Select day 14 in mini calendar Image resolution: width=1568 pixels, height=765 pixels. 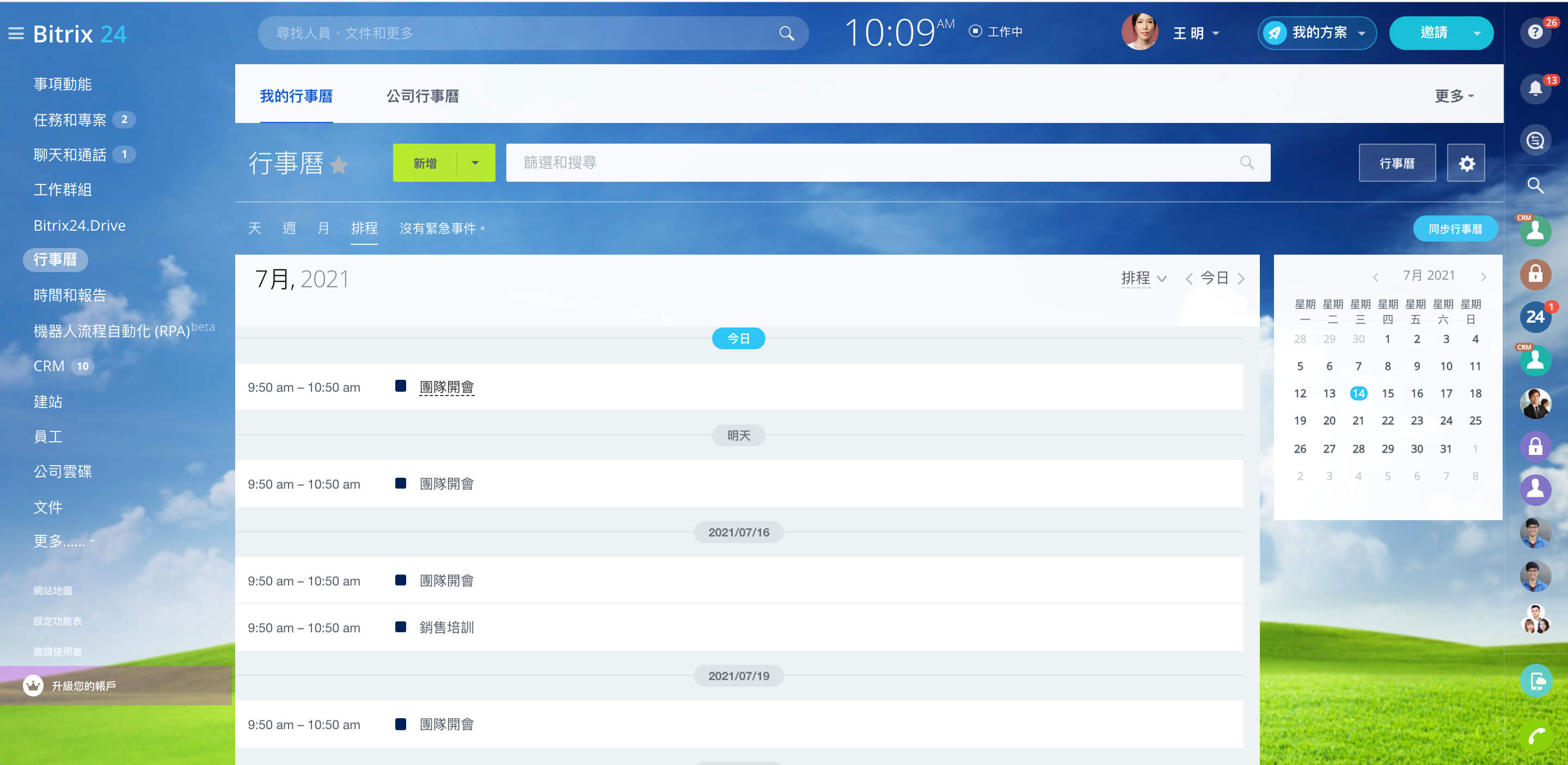coord(1358,393)
